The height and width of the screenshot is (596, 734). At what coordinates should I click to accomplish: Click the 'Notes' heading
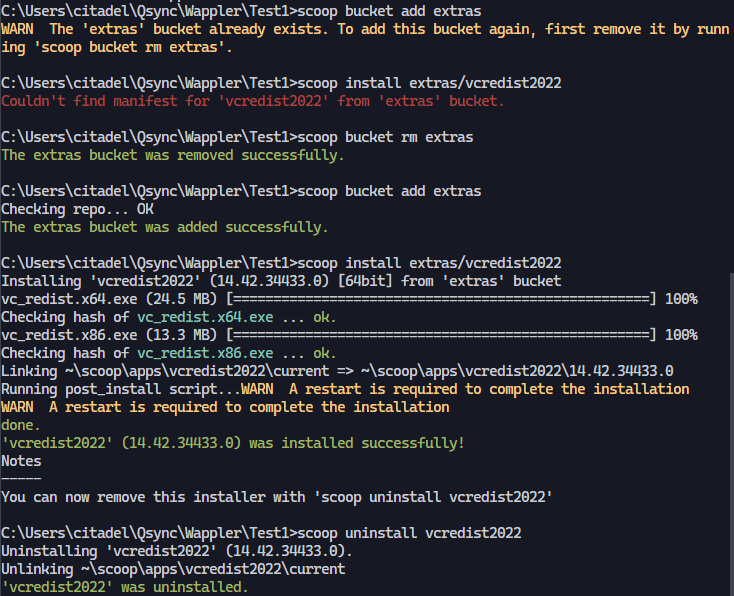21,461
